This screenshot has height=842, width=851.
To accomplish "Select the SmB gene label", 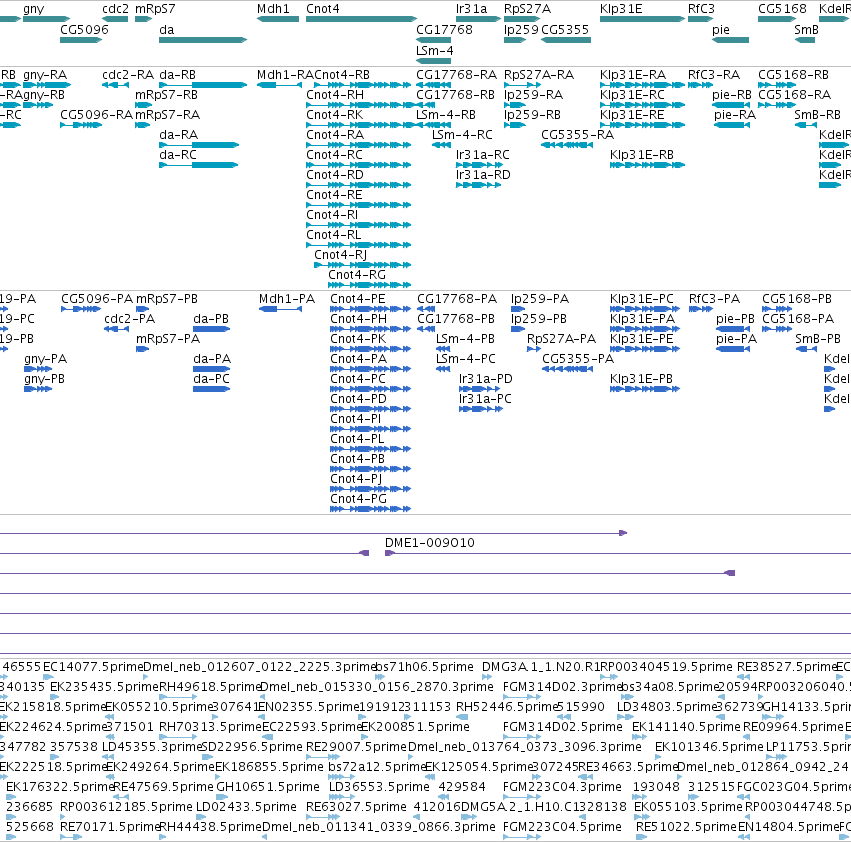I will click(x=806, y=29).
